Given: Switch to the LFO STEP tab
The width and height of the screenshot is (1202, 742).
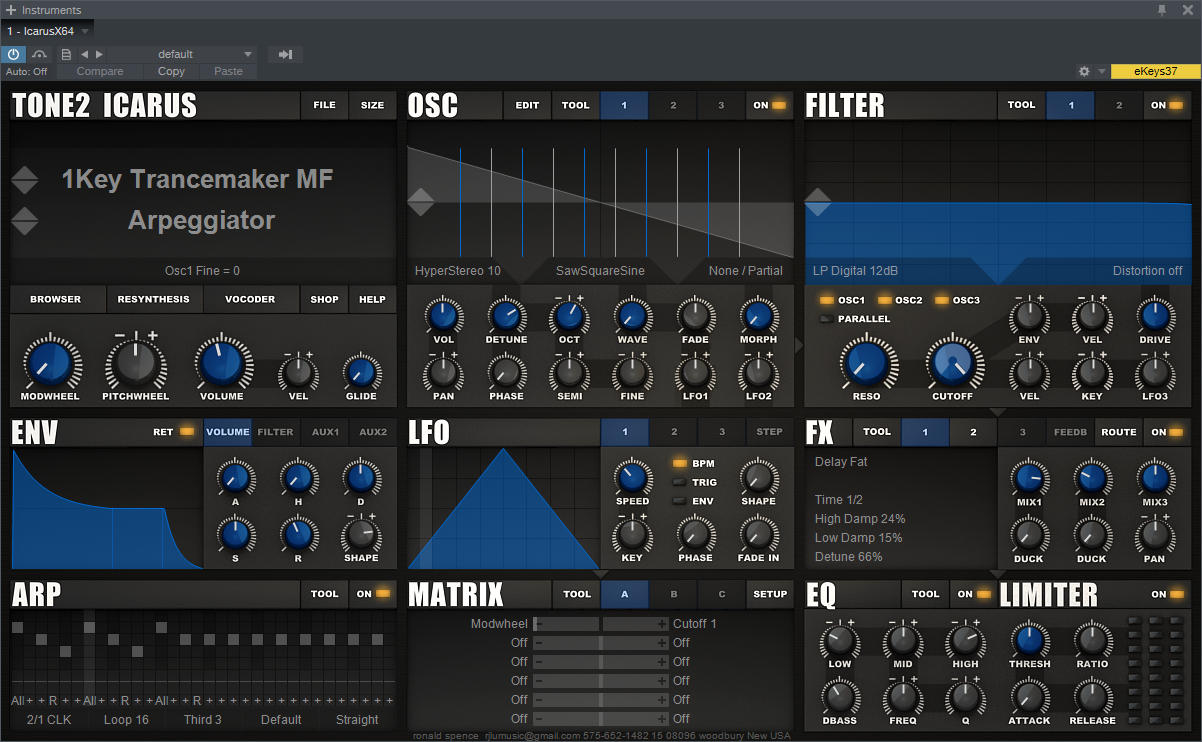Looking at the screenshot, I should [770, 432].
